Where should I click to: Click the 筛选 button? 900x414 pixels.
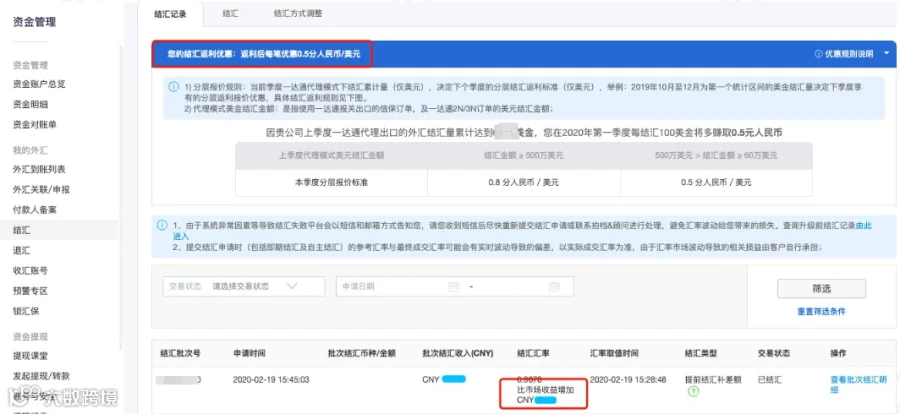click(821, 289)
